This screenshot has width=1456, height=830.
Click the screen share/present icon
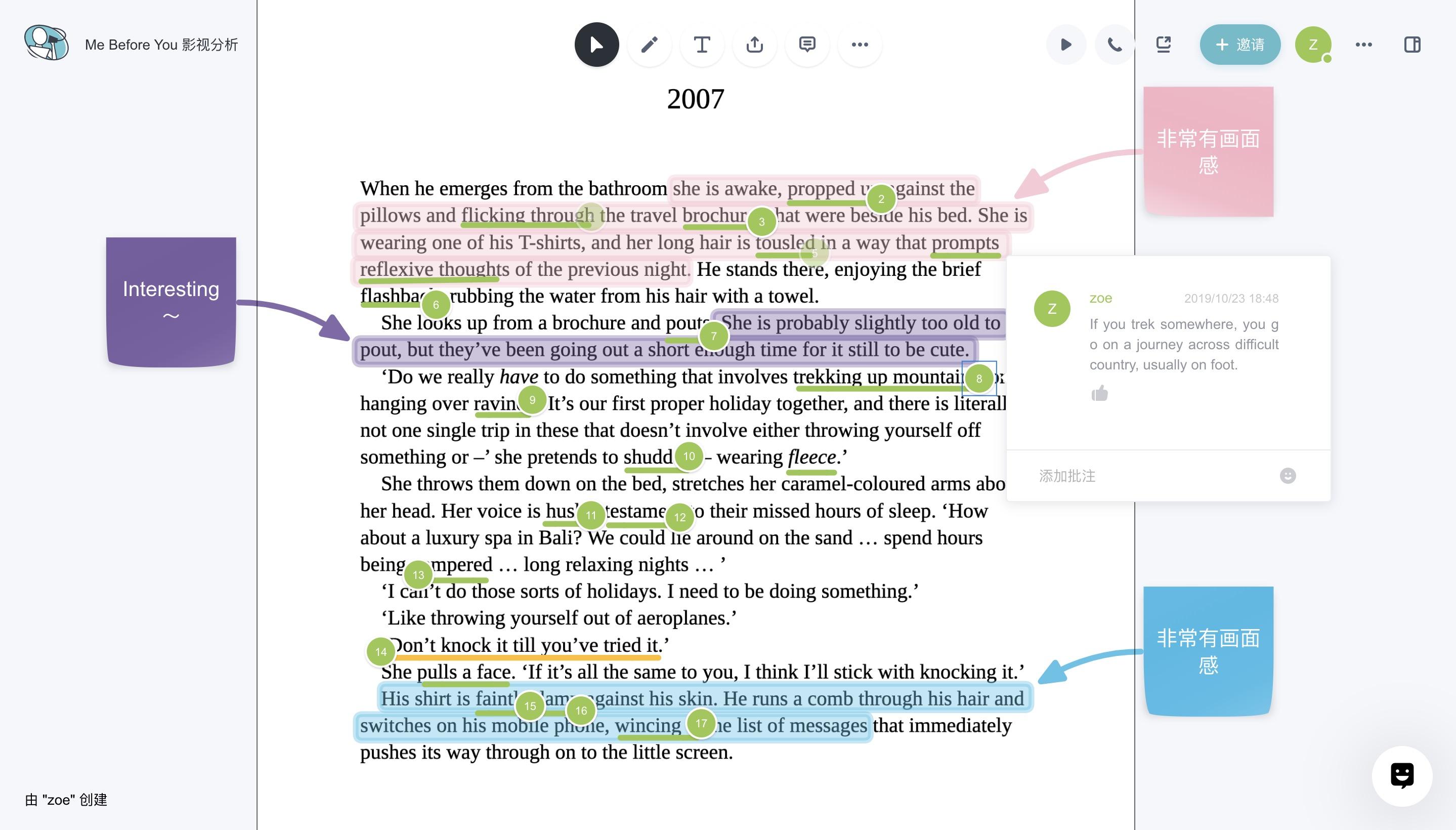tap(1164, 44)
